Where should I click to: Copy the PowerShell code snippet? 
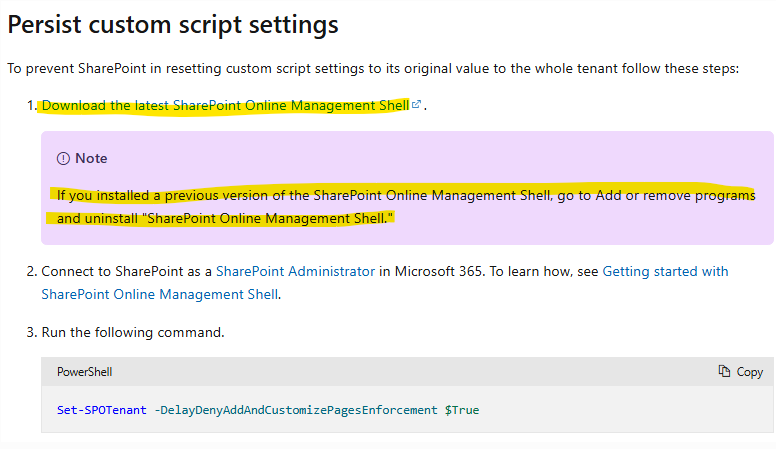(x=740, y=372)
